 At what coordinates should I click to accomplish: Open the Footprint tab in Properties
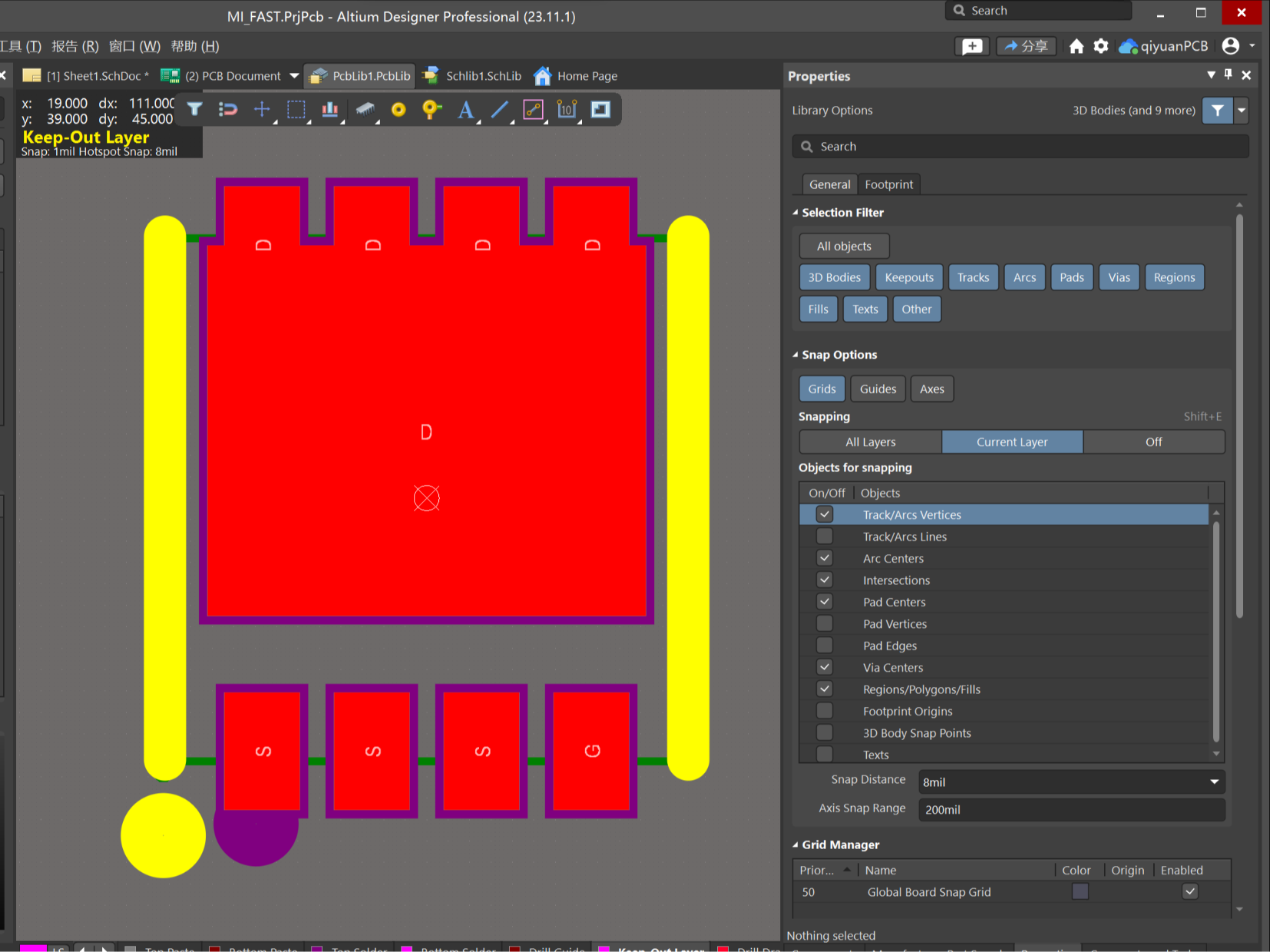[888, 184]
